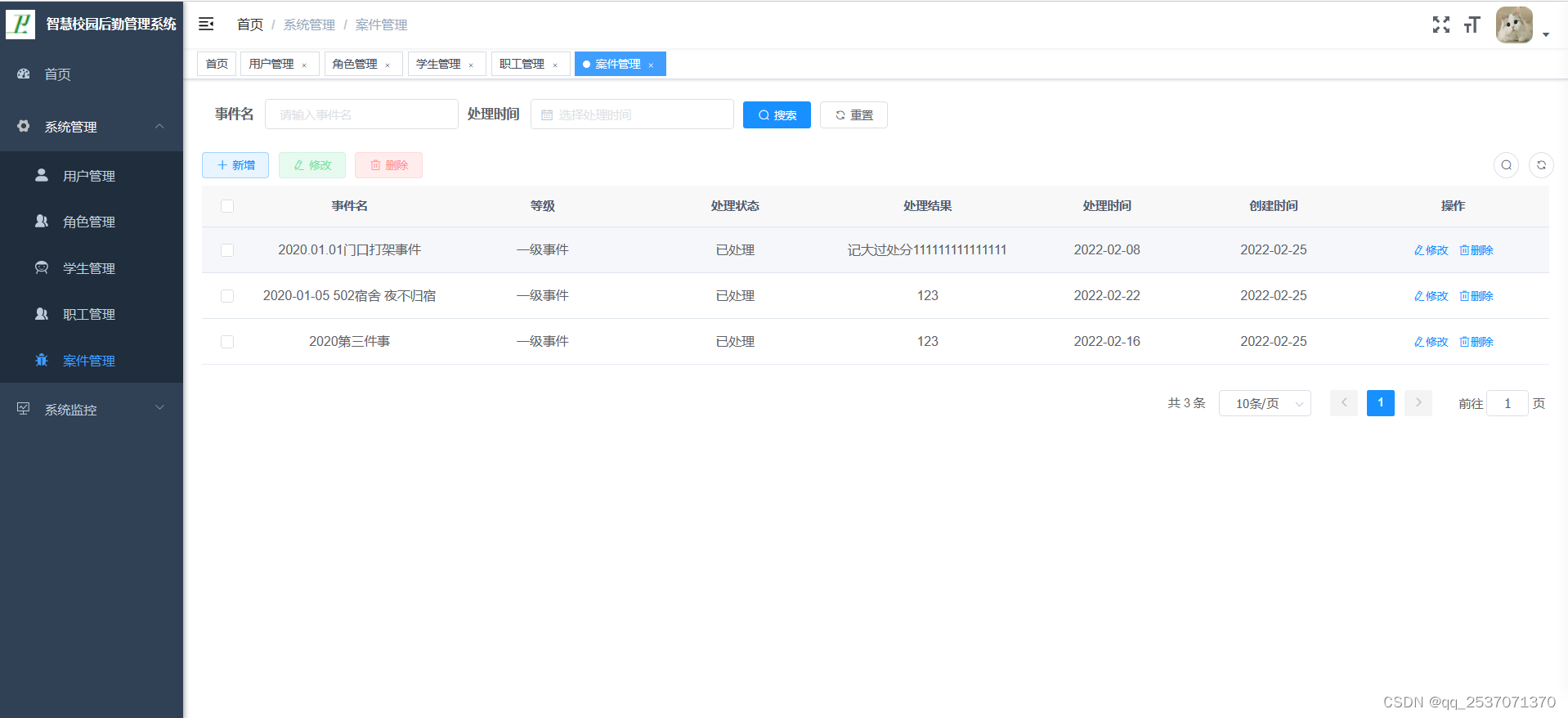Click the date cell 2022-02-22
The height and width of the screenshot is (718, 1568).
pyautogui.click(x=1107, y=296)
